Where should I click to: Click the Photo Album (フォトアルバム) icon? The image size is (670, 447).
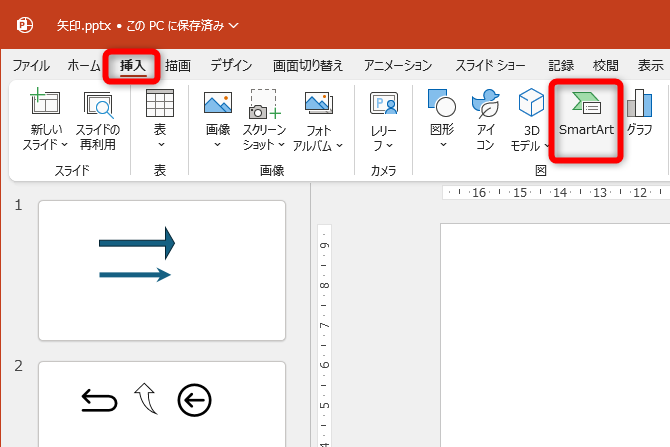click(x=319, y=103)
